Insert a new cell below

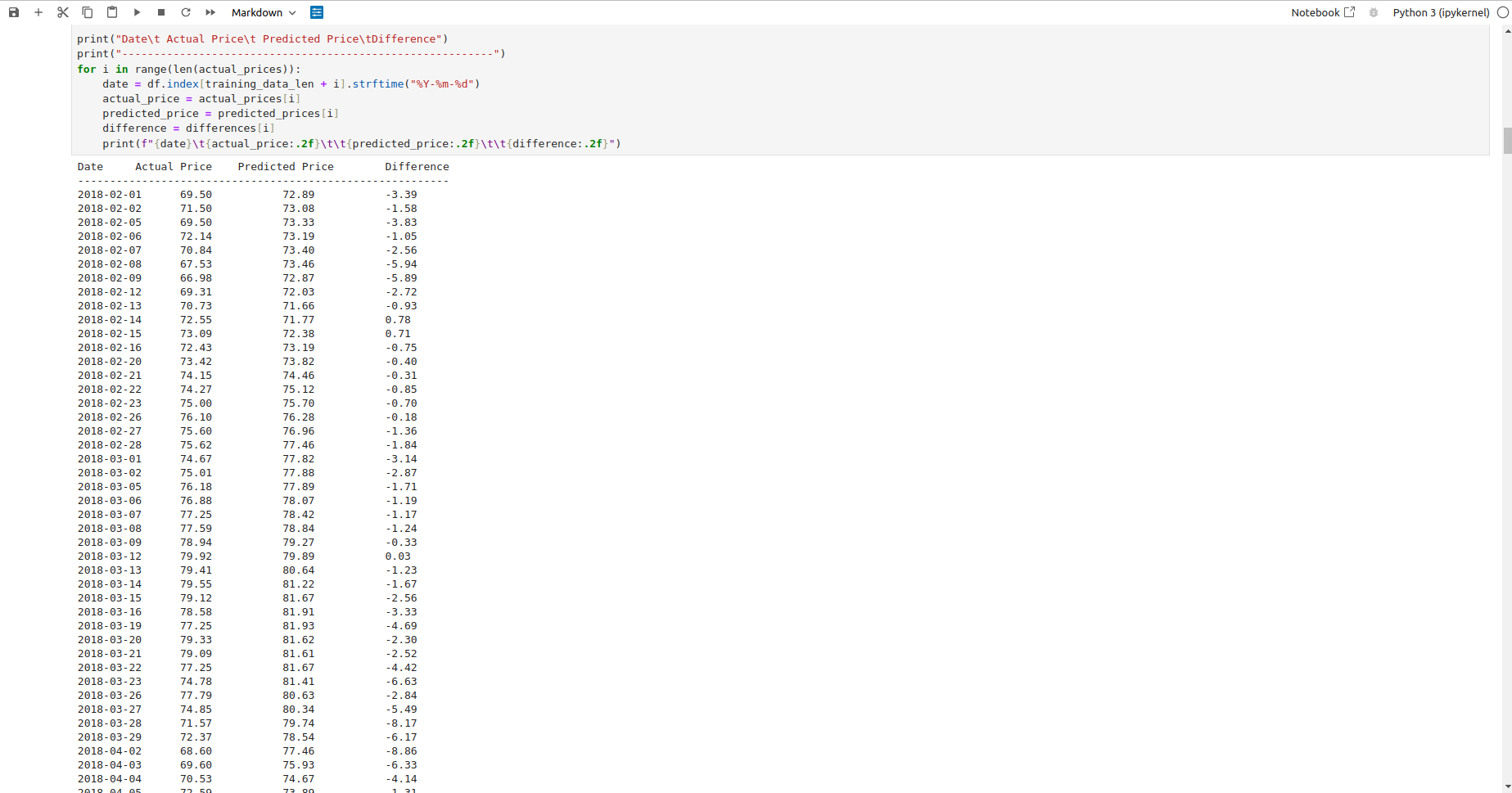pos(38,12)
